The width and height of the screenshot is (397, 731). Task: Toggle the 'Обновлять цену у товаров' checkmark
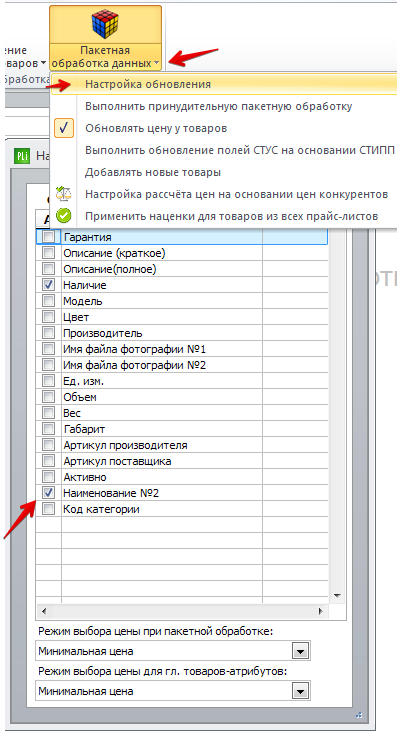tap(64, 128)
